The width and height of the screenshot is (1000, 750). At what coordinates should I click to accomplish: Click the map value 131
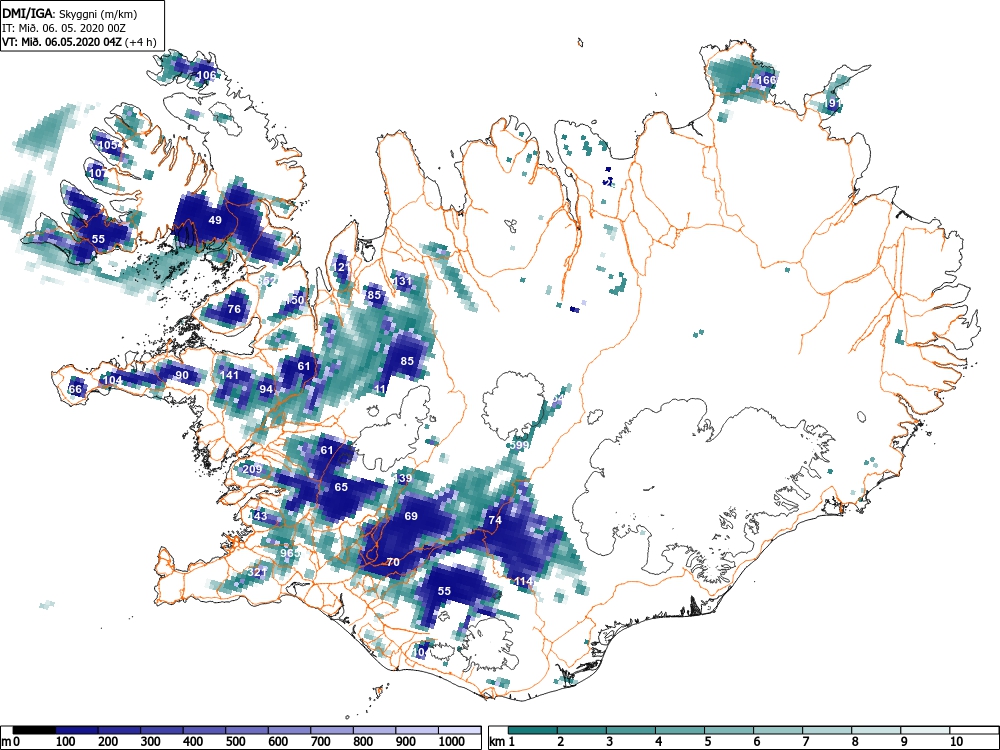click(402, 281)
